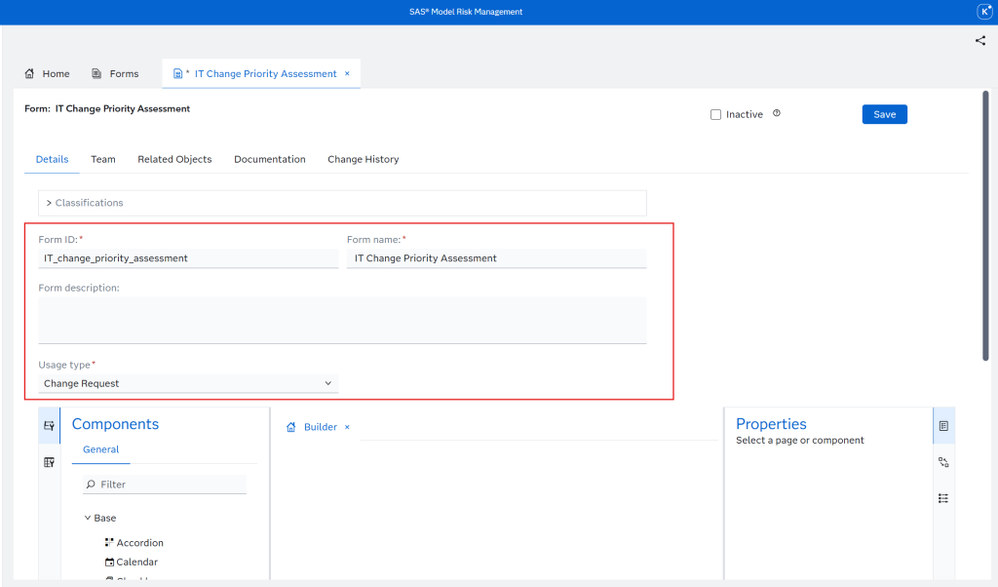Image resolution: width=998 pixels, height=587 pixels.
Task: Click the Filter search magnifier icon
Action: point(90,484)
